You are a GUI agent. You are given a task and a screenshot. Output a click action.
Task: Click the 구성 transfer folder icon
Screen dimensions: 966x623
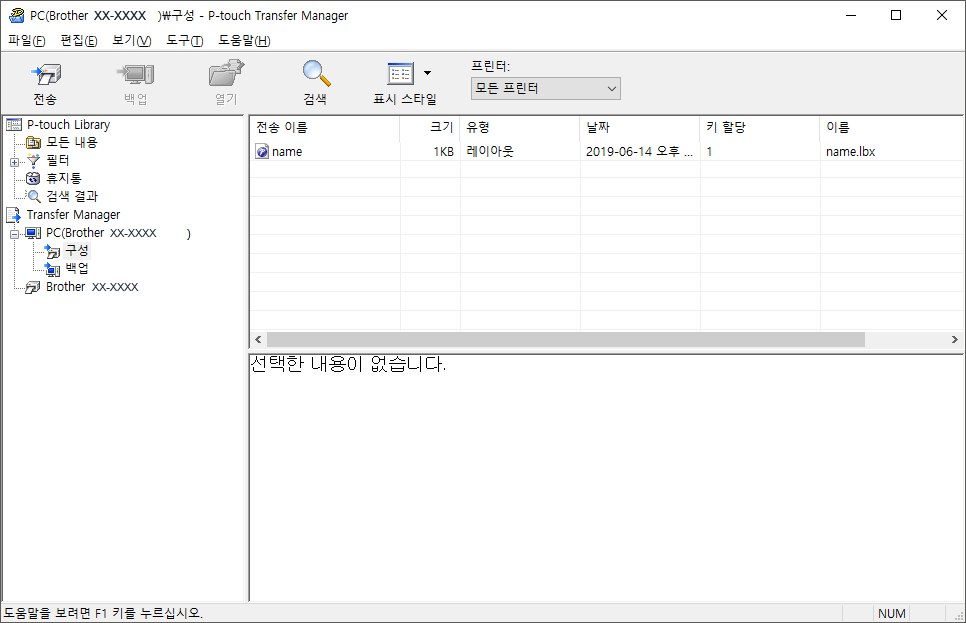[52, 251]
